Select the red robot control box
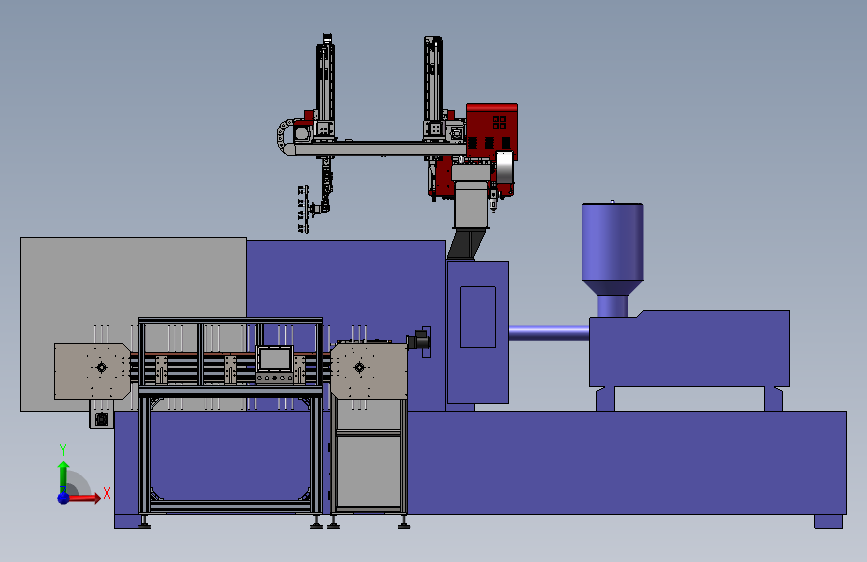 click(492, 131)
